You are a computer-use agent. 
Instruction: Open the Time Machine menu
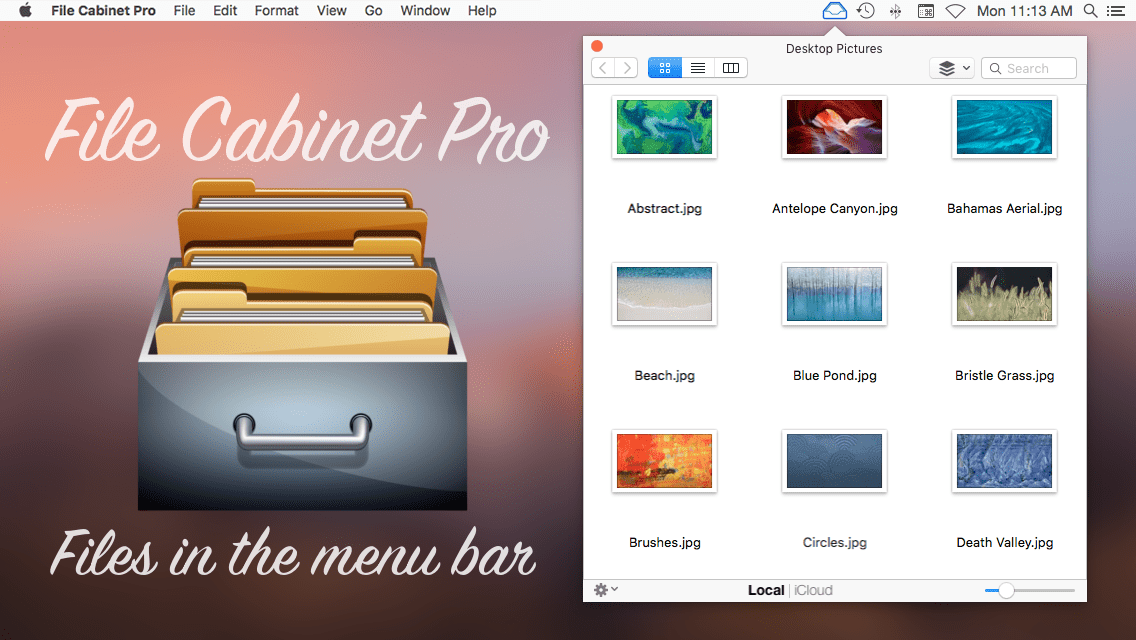[866, 10]
